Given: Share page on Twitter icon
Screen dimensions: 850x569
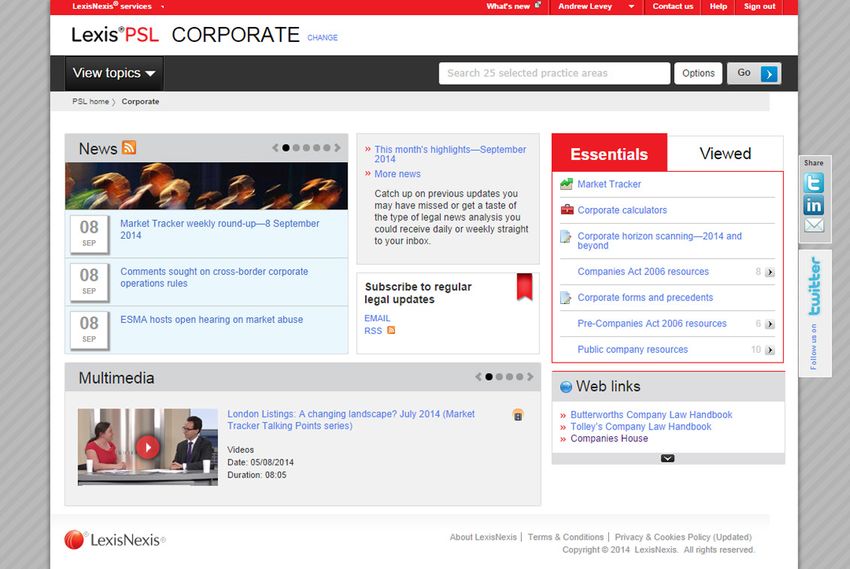Looking at the screenshot, I should coord(814,183).
